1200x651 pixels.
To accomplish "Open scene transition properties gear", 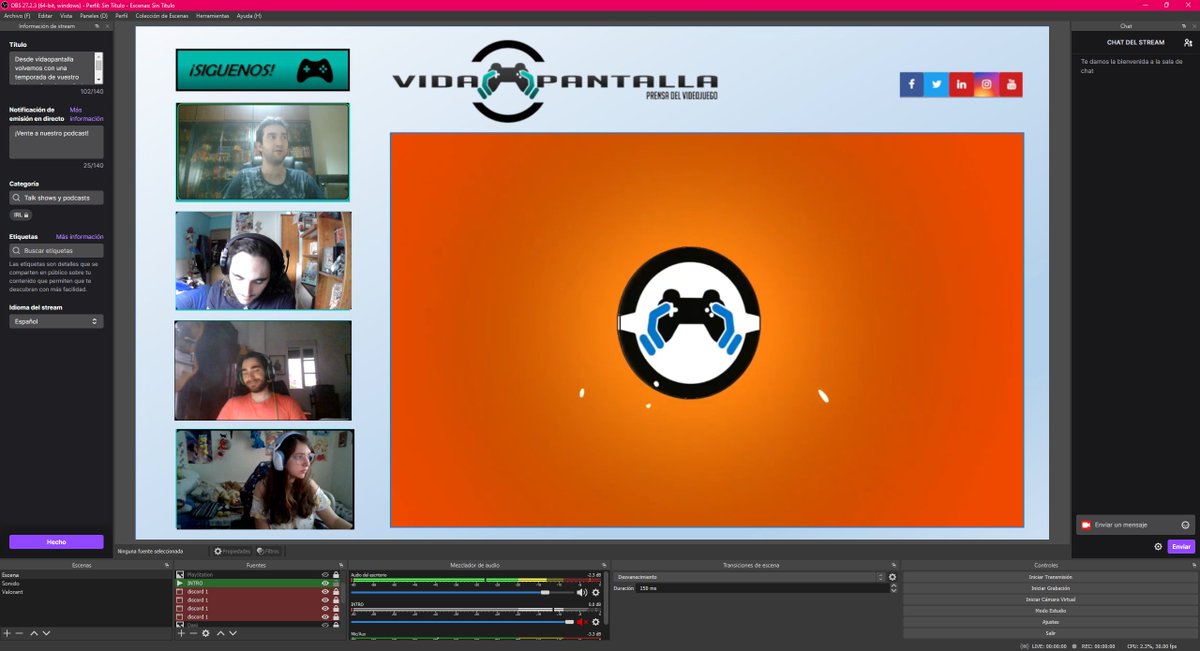I will pos(893,577).
